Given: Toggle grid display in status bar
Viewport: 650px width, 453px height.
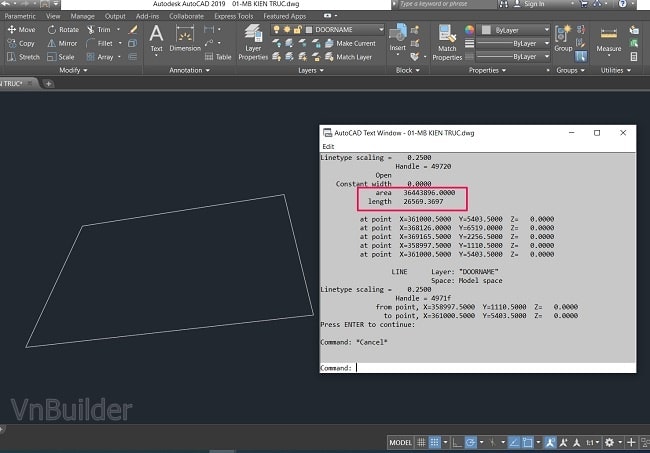Looking at the screenshot, I should coord(421,442).
